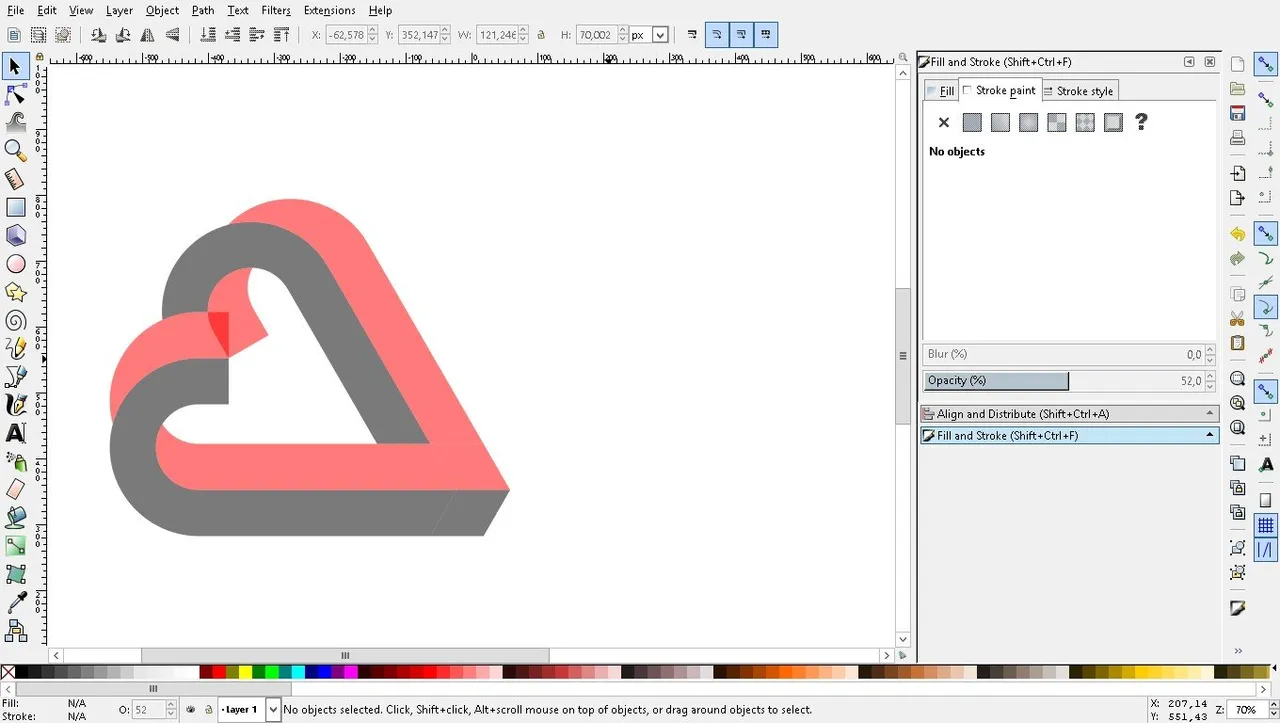Toggle Layer 1 lock icon
Viewport: 1280px width, 723px height.
208,710
